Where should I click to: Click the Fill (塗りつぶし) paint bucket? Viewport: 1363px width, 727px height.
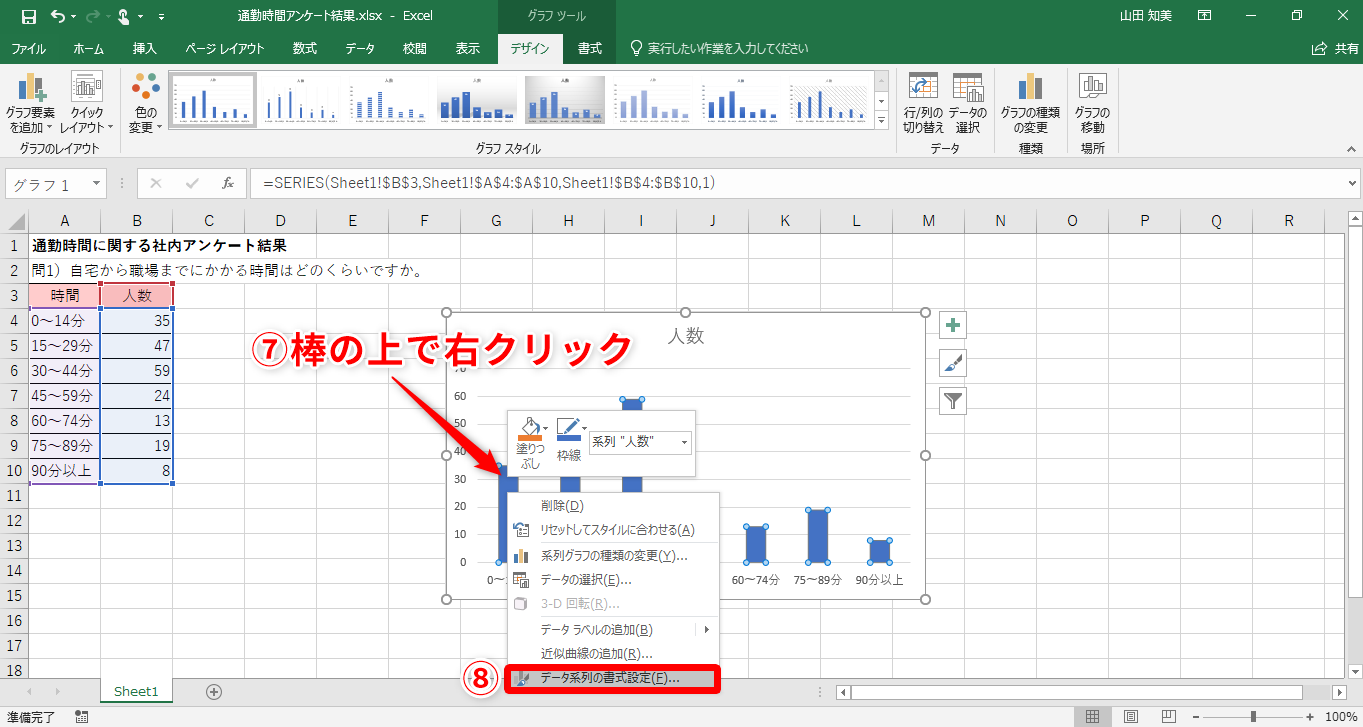click(x=528, y=429)
